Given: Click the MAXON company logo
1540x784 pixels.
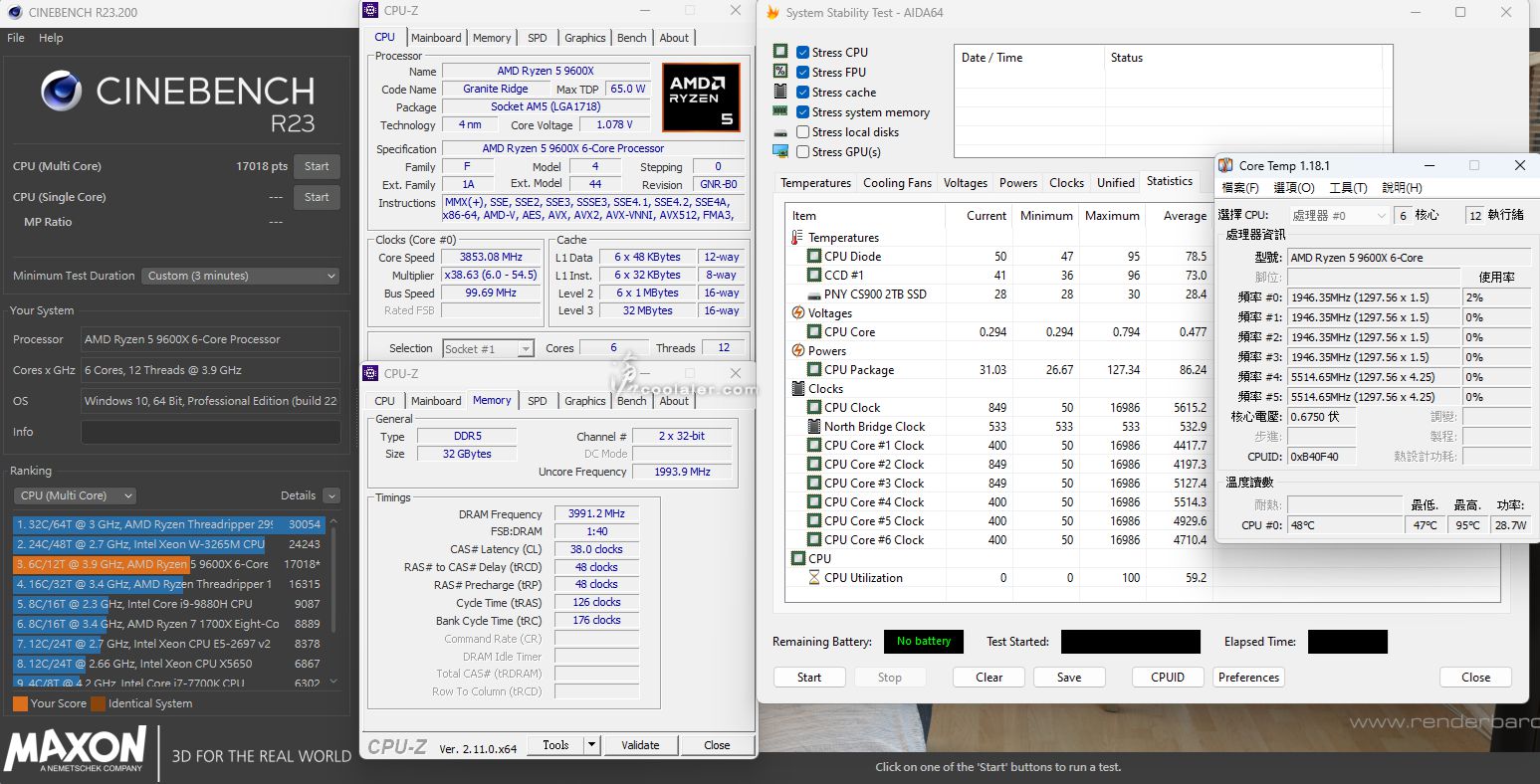Looking at the screenshot, I should (77, 749).
